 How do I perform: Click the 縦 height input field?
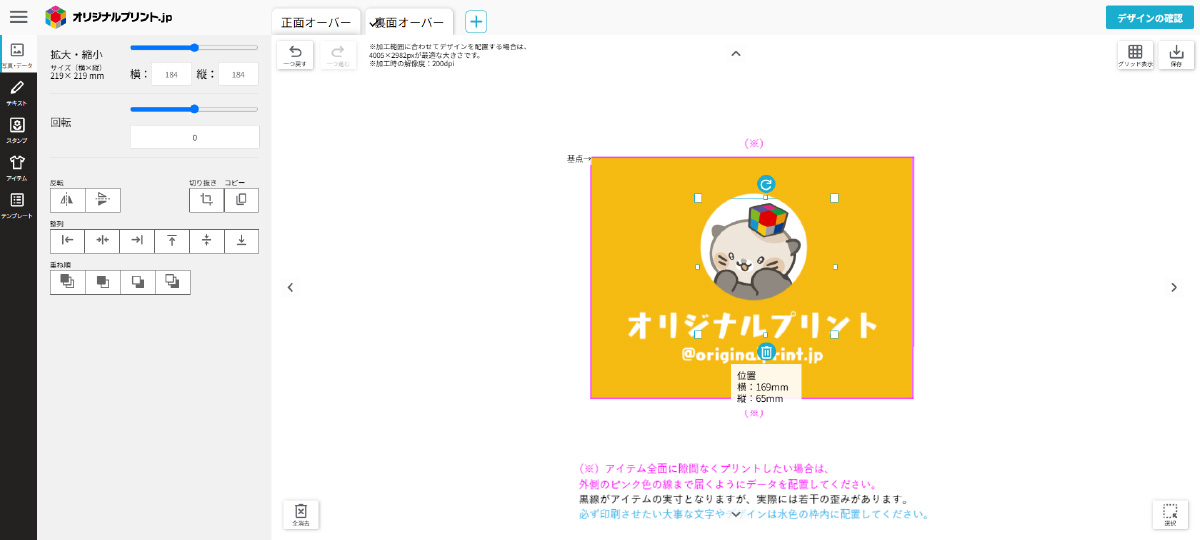point(239,74)
